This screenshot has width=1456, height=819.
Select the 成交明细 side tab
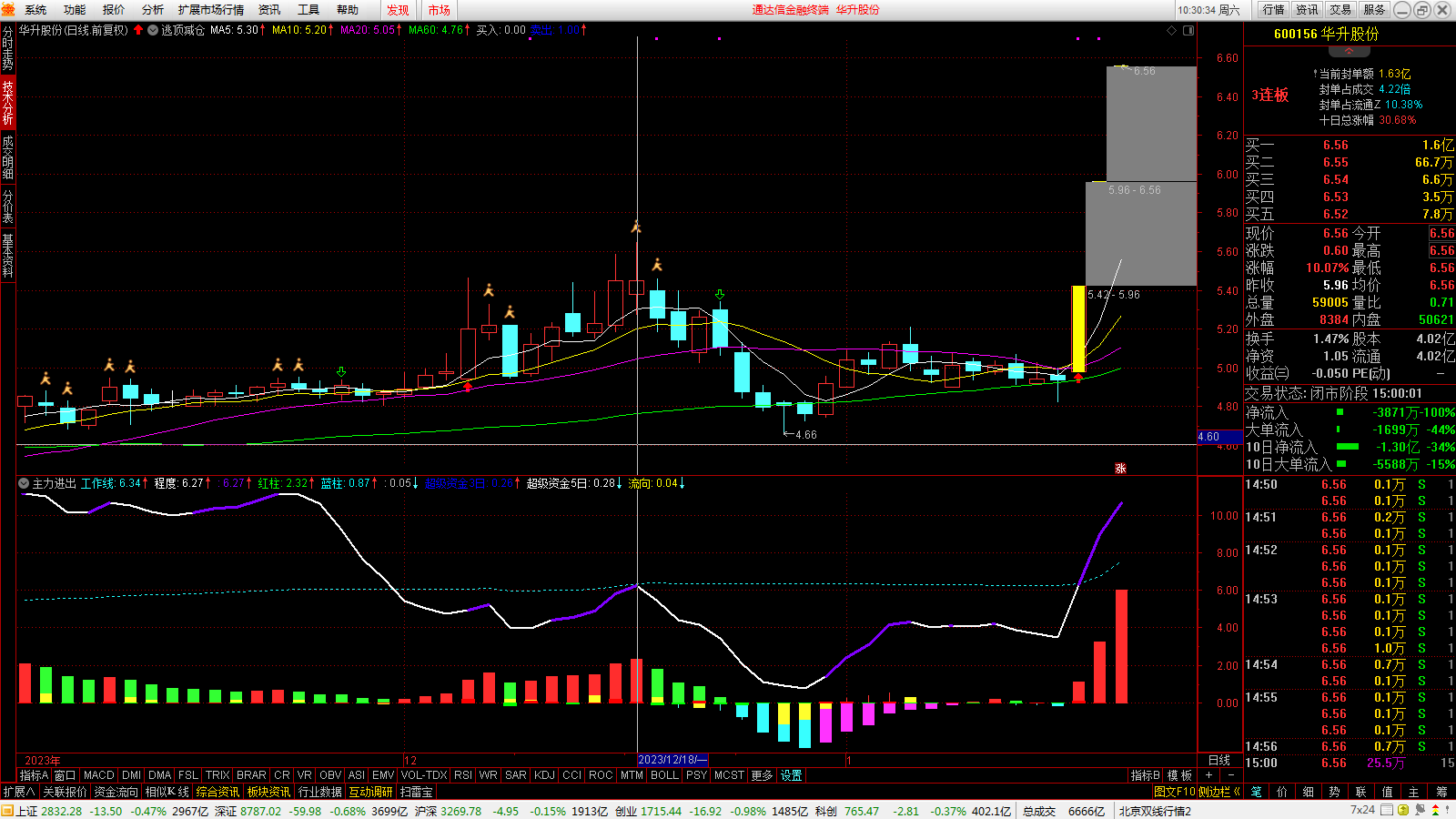[x=7, y=157]
